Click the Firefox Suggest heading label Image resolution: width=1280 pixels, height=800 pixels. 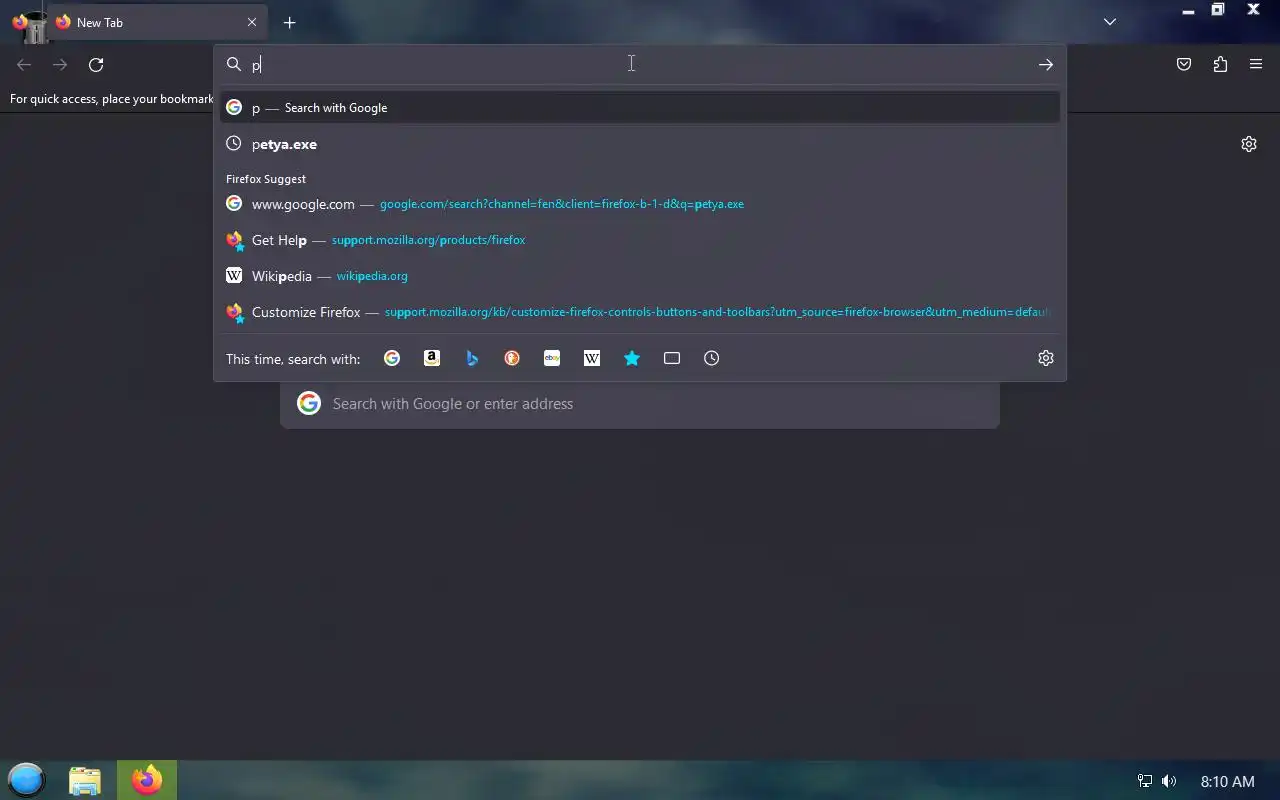coord(266,179)
